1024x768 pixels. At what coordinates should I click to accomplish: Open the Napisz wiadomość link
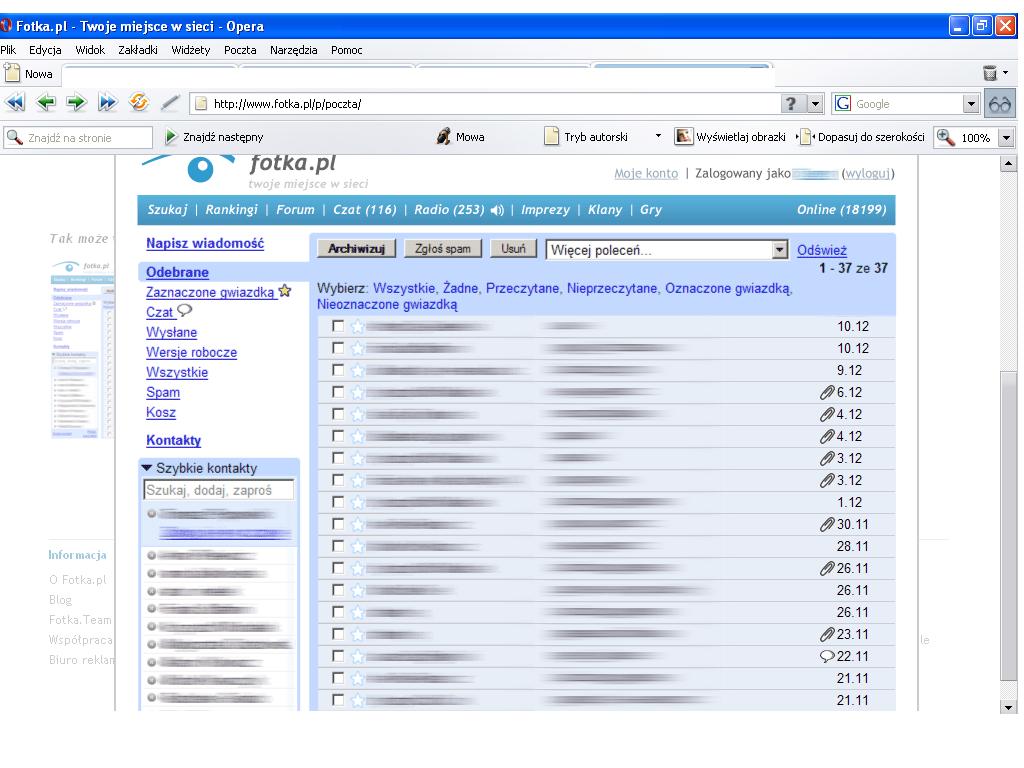[x=205, y=243]
